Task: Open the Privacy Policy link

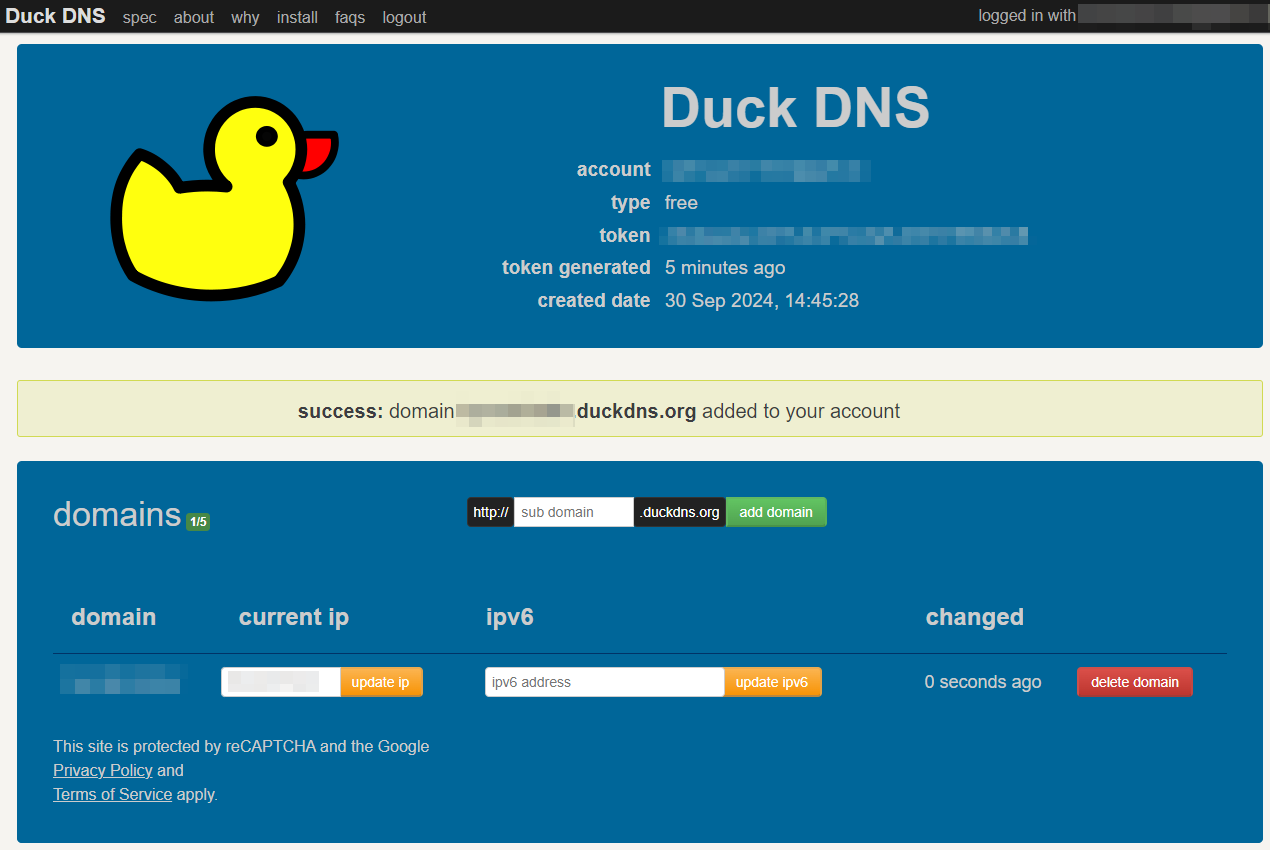Action: click(103, 770)
